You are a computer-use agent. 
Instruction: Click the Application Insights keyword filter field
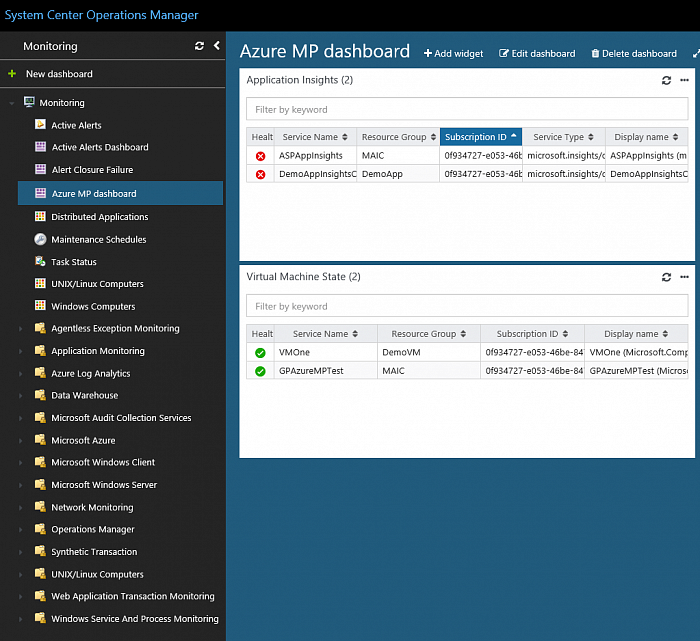(x=467, y=110)
